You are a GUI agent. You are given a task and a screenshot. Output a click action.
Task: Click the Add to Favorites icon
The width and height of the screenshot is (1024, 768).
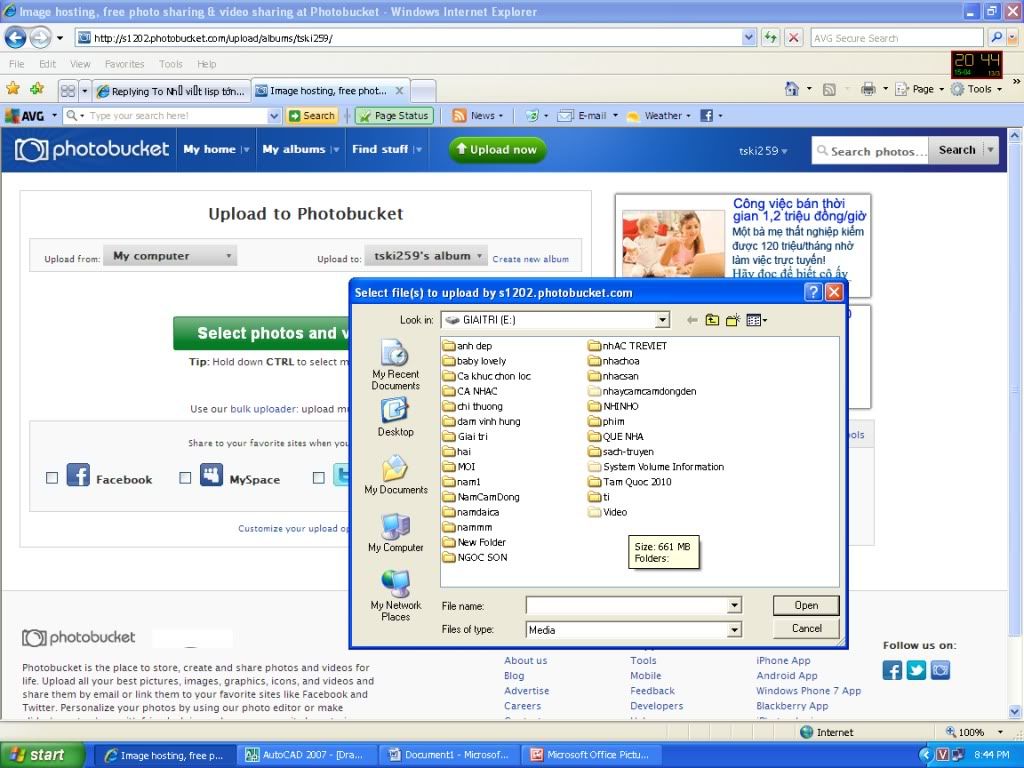(x=37, y=89)
